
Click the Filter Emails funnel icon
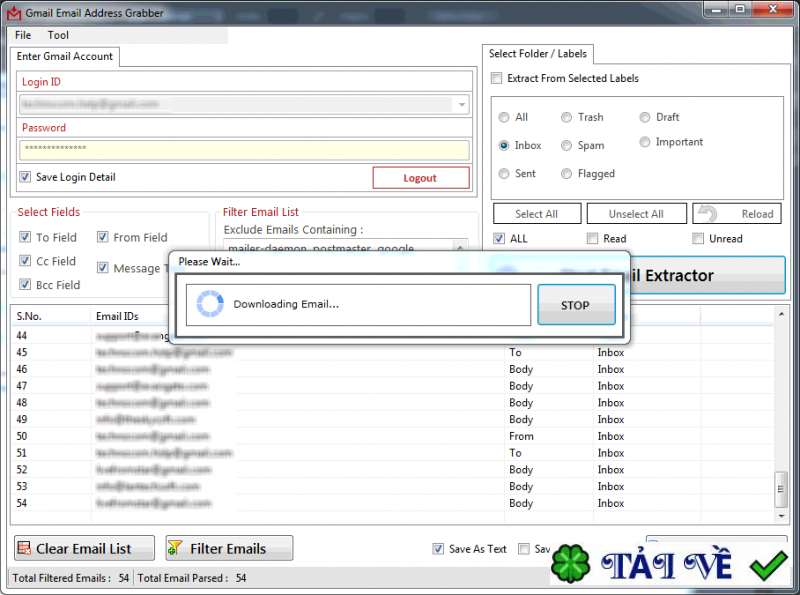coord(175,548)
